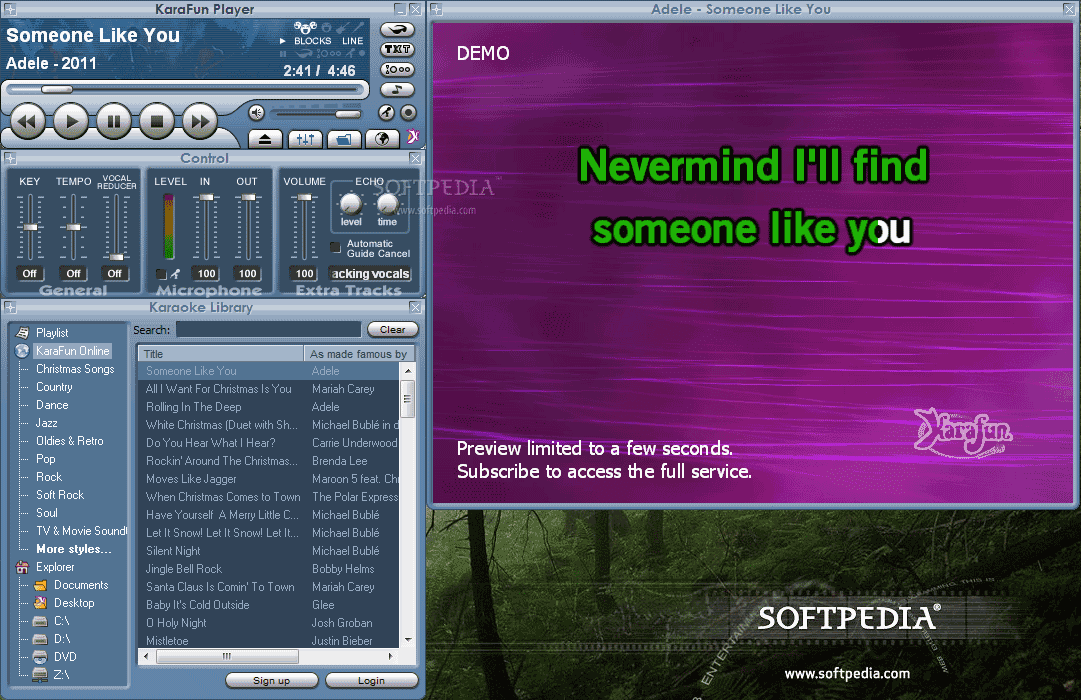Click the Login button
Screen dimensions: 1081x700
(x=372, y=681)
